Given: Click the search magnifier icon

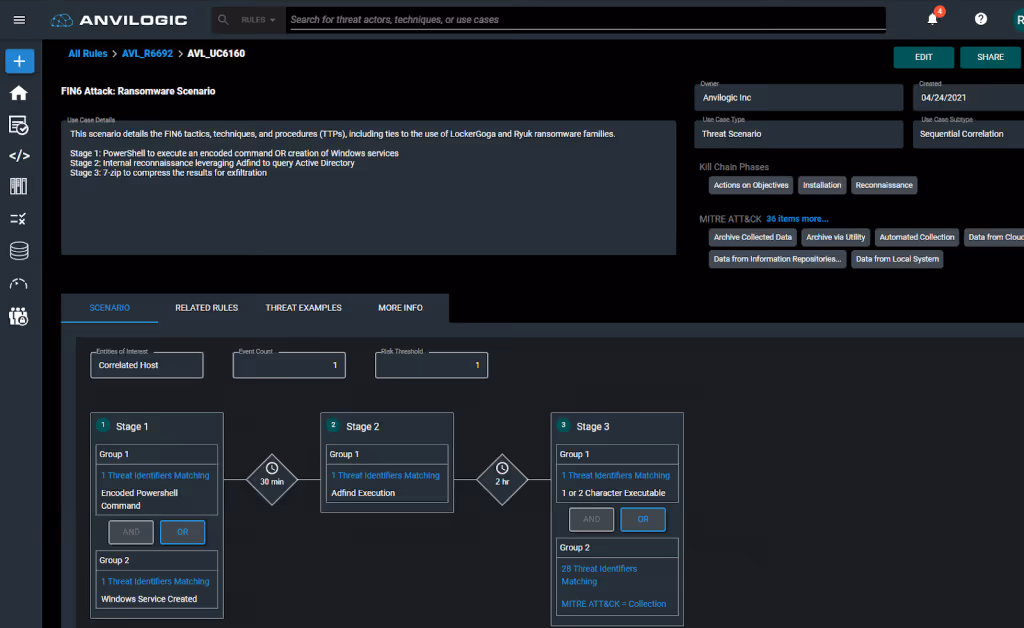Looking at the screenshot, I should tap(223, 20).
